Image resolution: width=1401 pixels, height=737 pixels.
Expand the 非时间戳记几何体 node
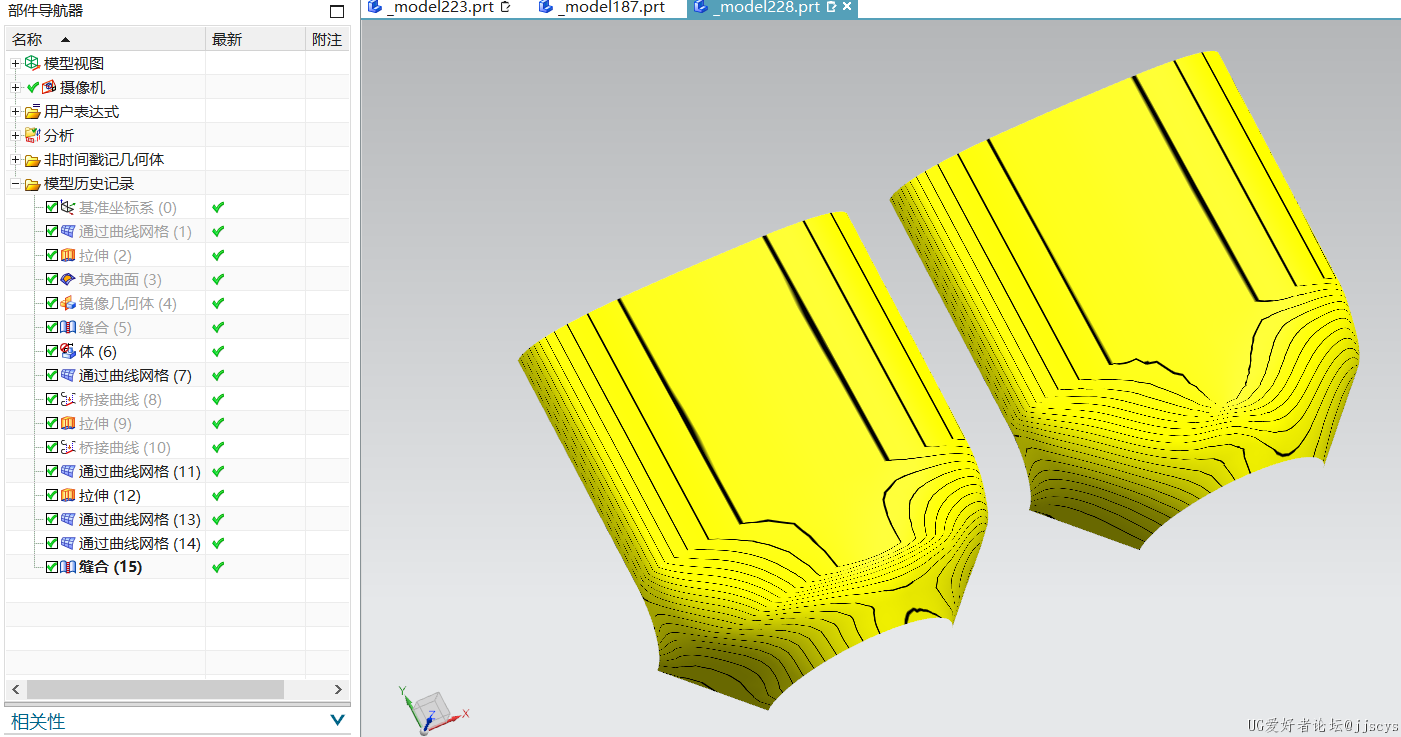pos(15,160)
